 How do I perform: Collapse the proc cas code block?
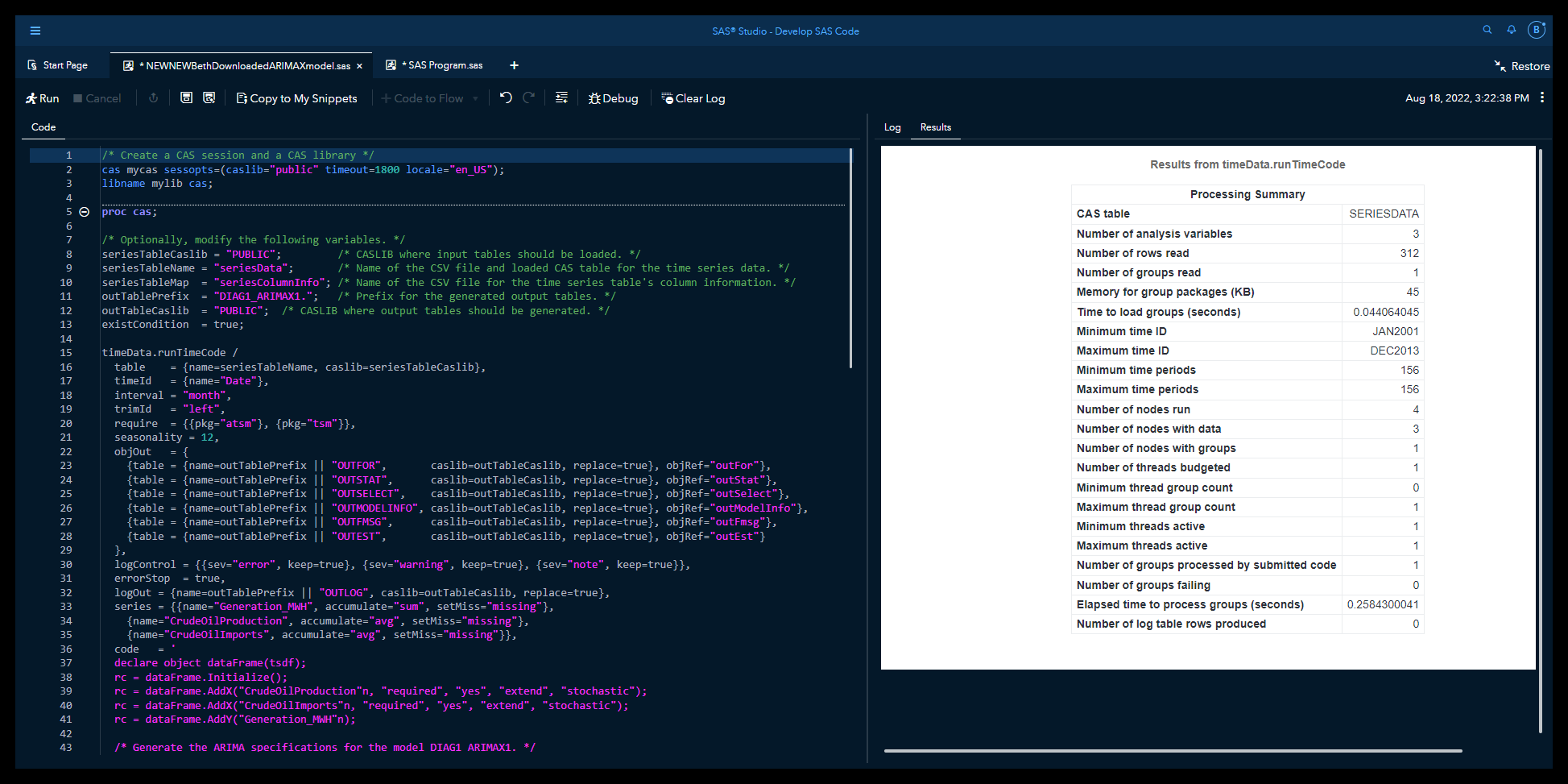(84, 212)
